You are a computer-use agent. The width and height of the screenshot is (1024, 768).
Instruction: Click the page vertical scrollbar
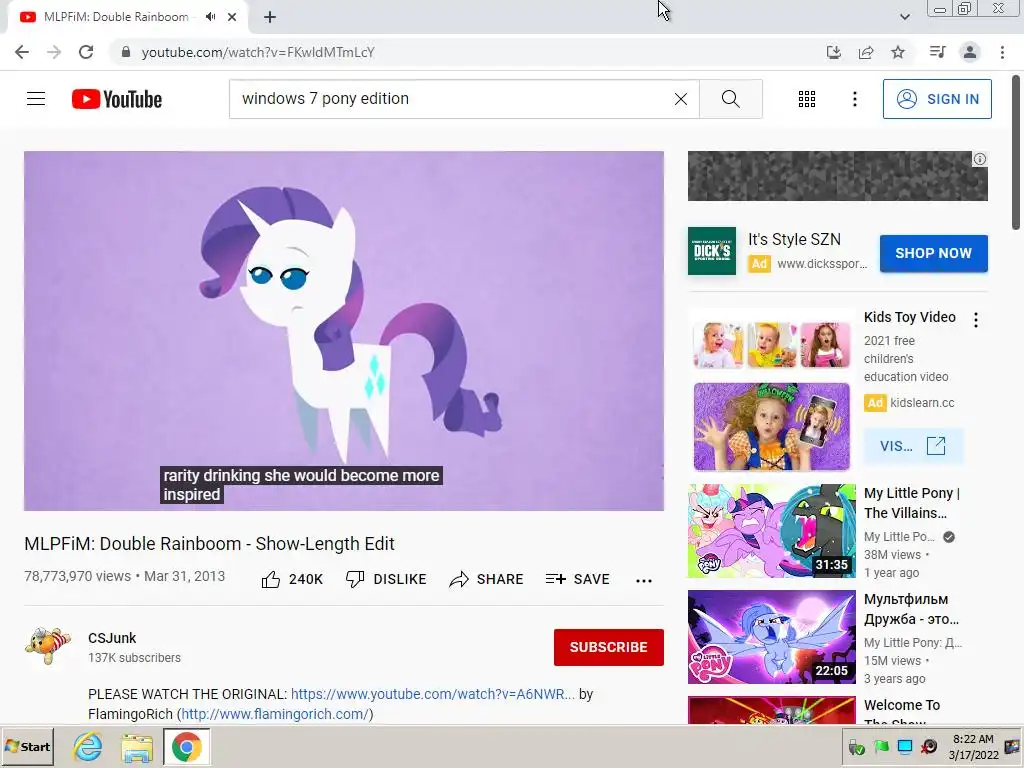1016,152
